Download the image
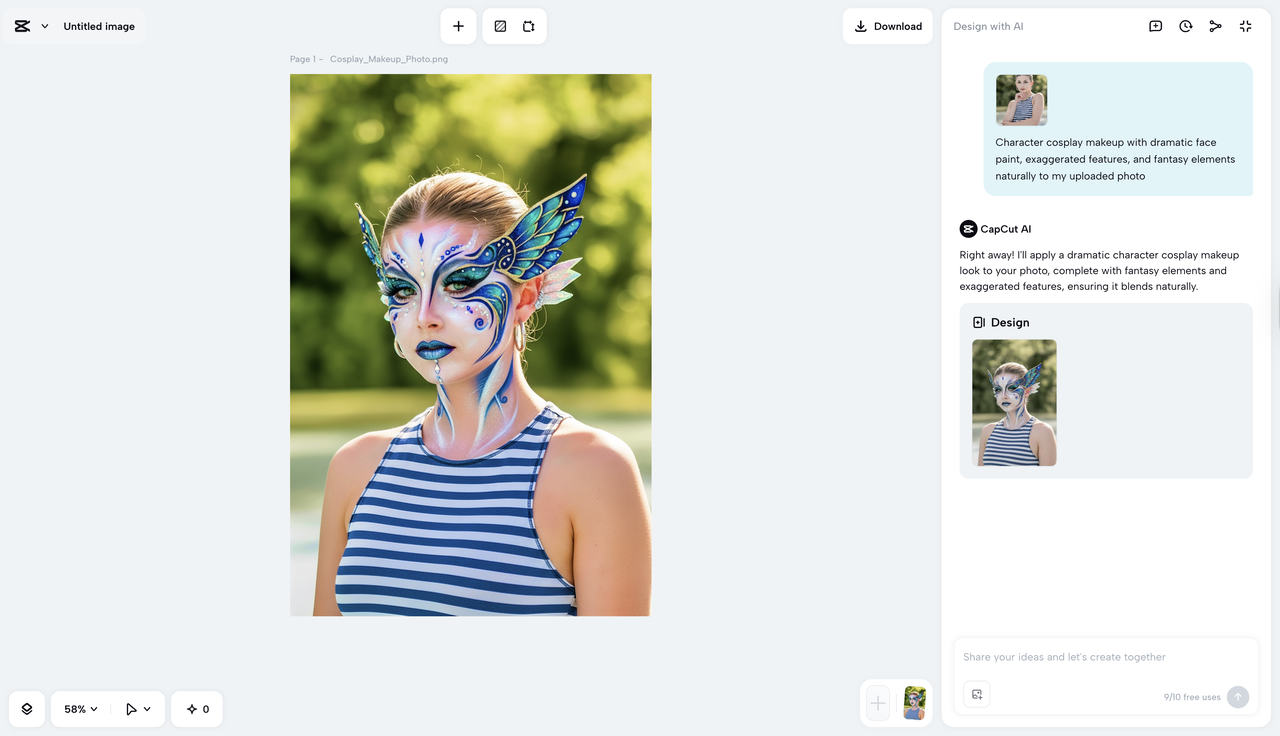The image size is (1280, 736). [x=888, y=26]
